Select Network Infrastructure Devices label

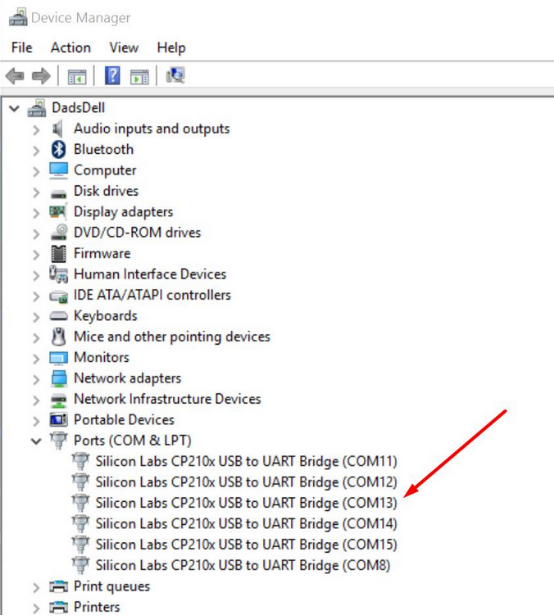coord(167,399)
